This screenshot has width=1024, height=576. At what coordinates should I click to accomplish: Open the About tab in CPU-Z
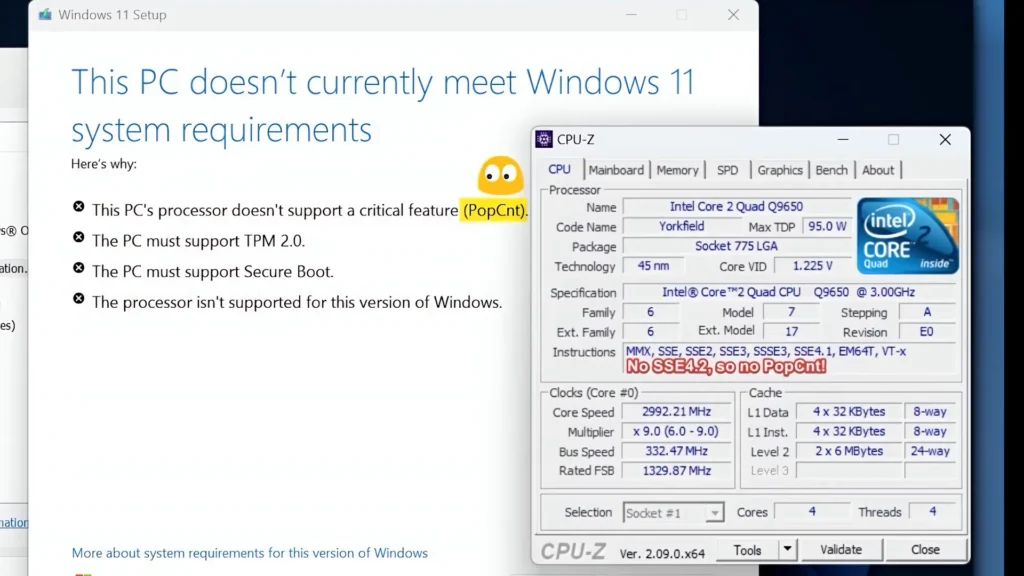[878, 170]
